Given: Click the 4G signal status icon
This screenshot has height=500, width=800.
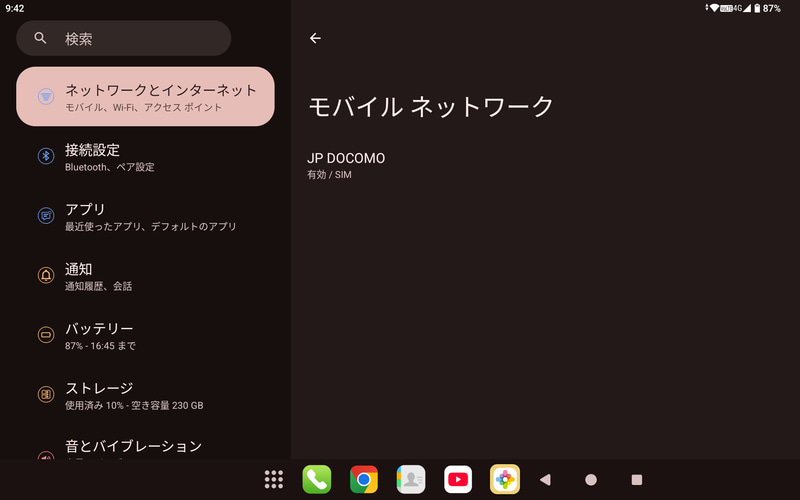Looking at the screenshot, I should point(742,8).
